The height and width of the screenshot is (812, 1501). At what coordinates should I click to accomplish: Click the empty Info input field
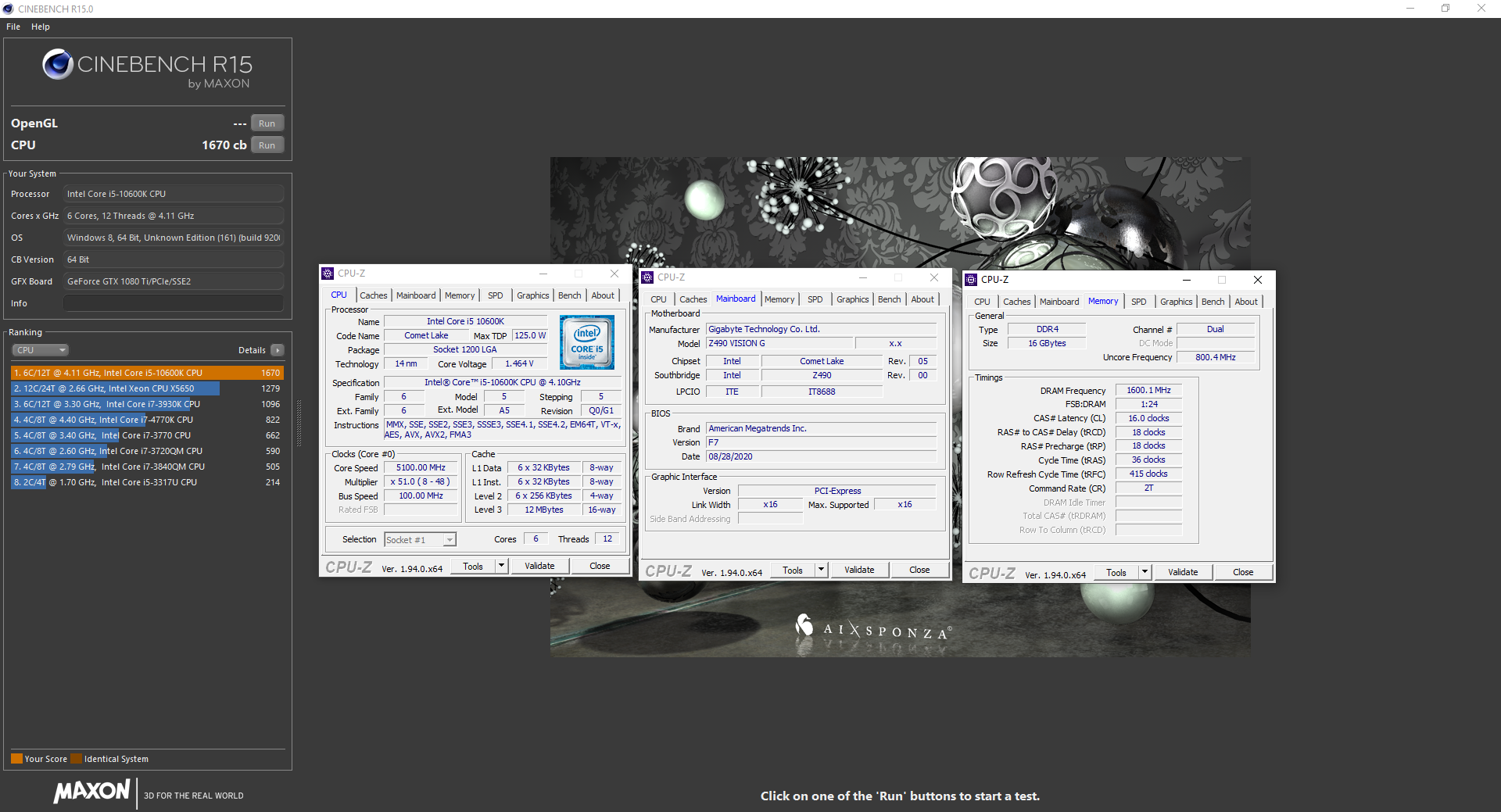click(x=174, y=303)
